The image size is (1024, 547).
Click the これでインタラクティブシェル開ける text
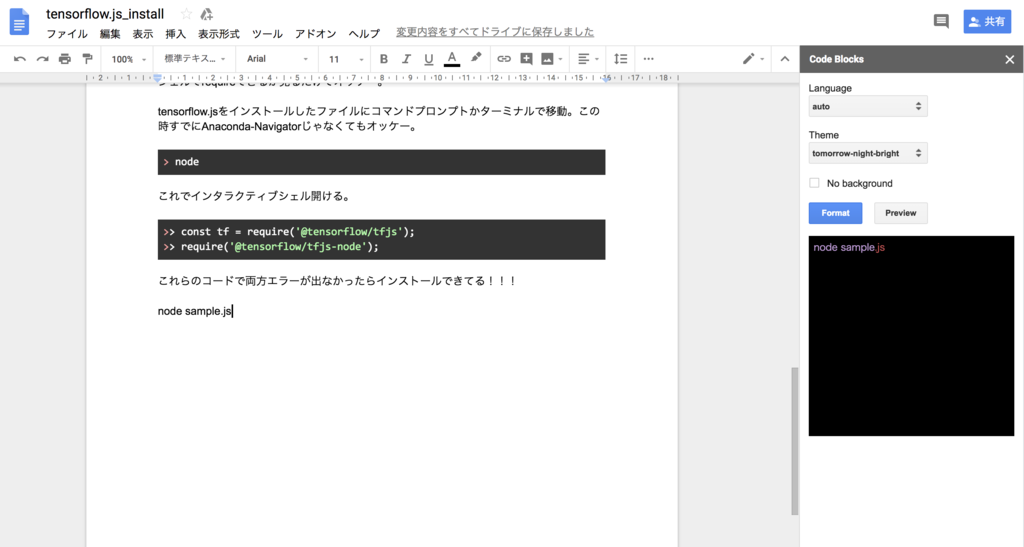254,196
